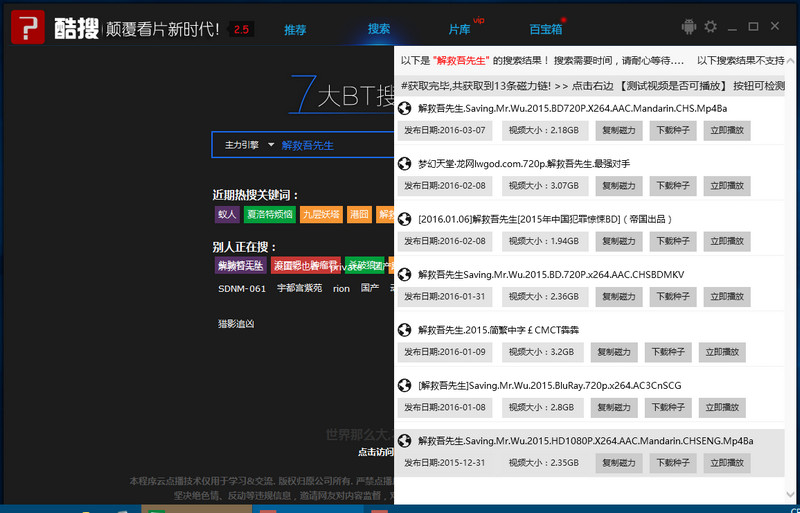Copy magnet for 2.18GB result
This screenshot has width=800, height=513.
619,131
